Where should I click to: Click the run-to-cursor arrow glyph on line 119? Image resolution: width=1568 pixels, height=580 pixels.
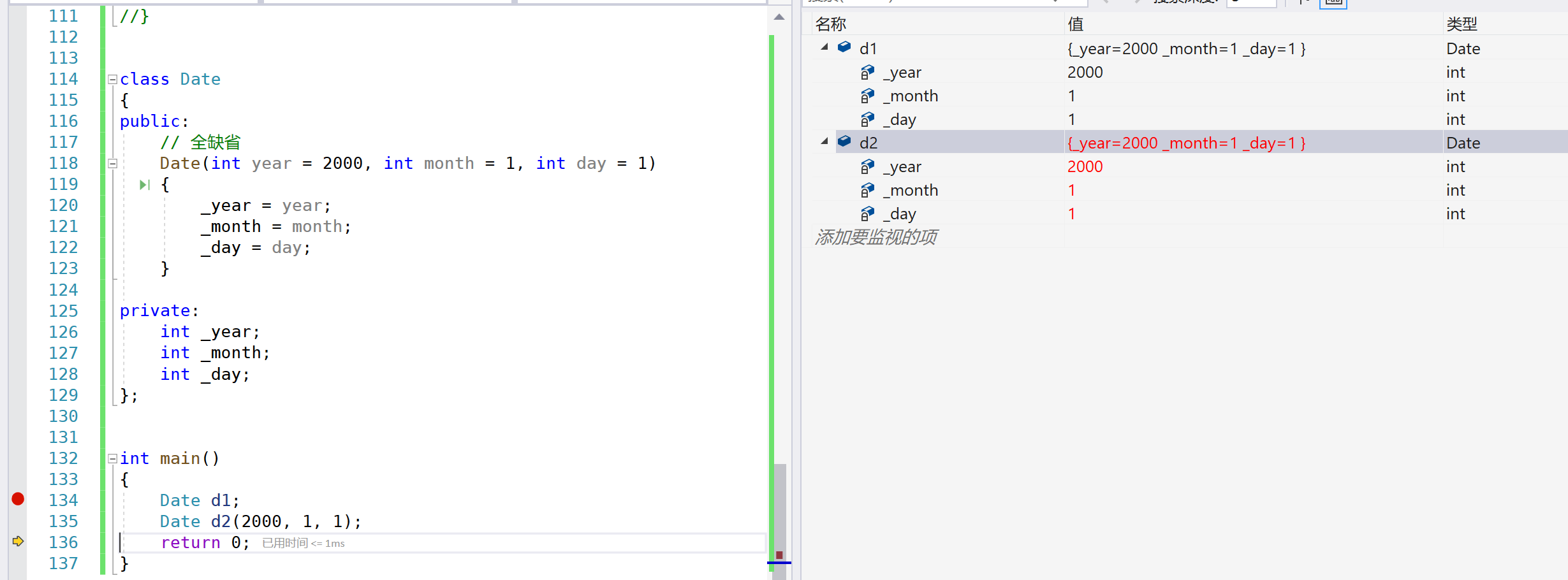[143, 184]
